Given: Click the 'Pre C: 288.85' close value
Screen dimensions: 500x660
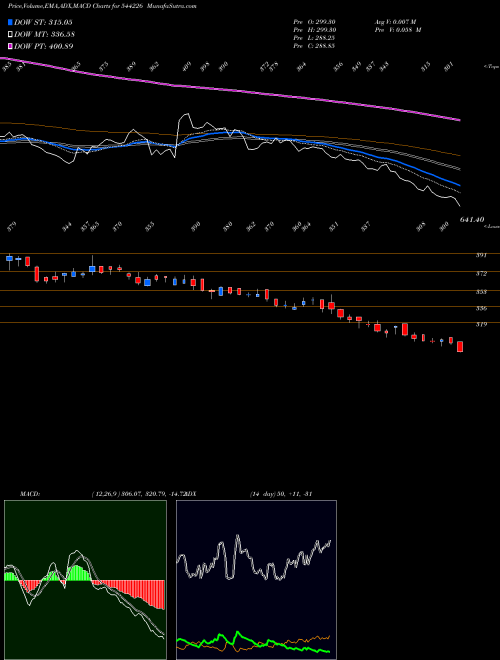Looking at the screenshot, I should [314, 46].
